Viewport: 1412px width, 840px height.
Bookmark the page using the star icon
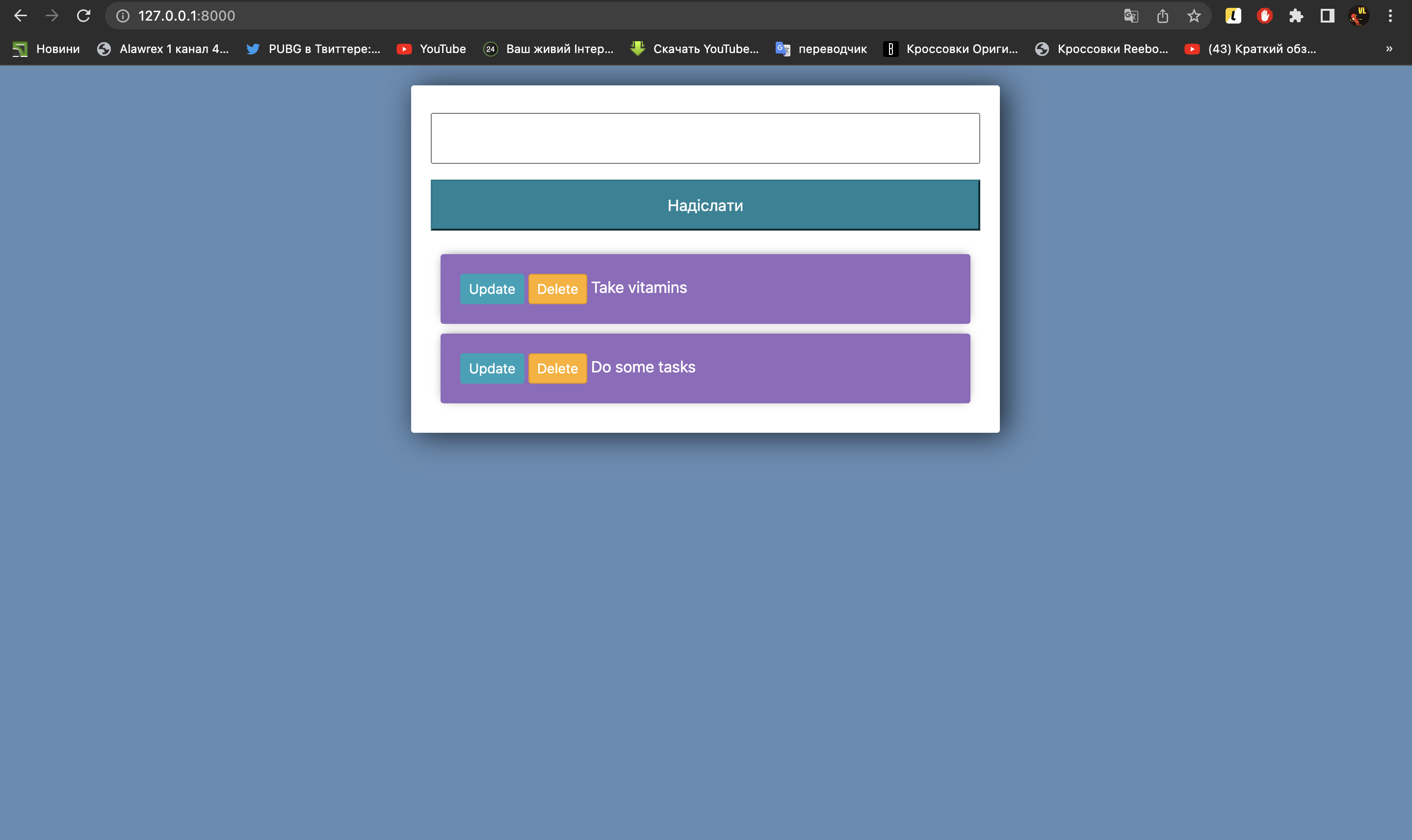tap(1193, 15)
